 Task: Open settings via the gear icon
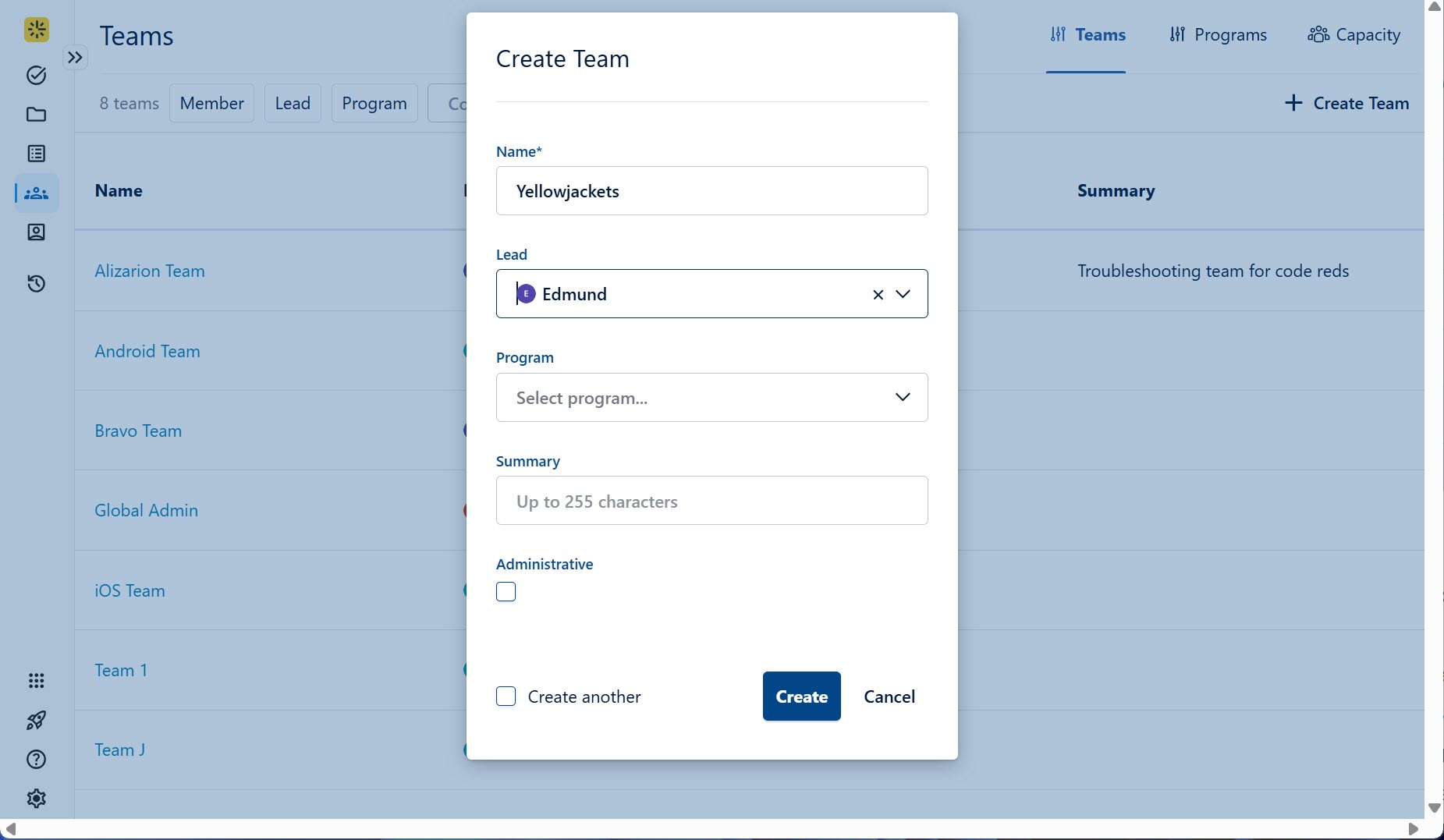point(36,798)
